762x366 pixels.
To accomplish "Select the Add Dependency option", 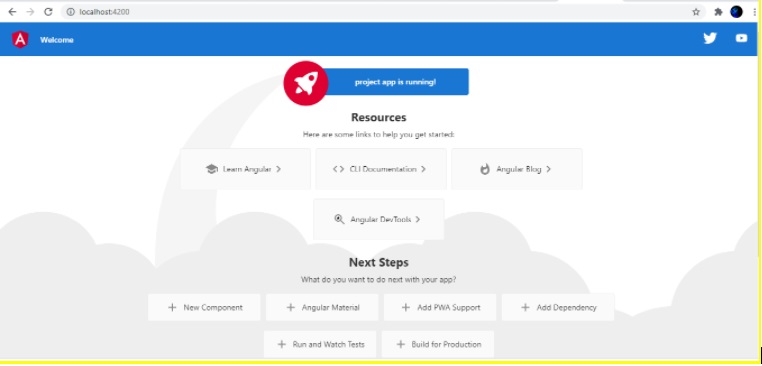I will pyautogui.click(x=558, y=307).
